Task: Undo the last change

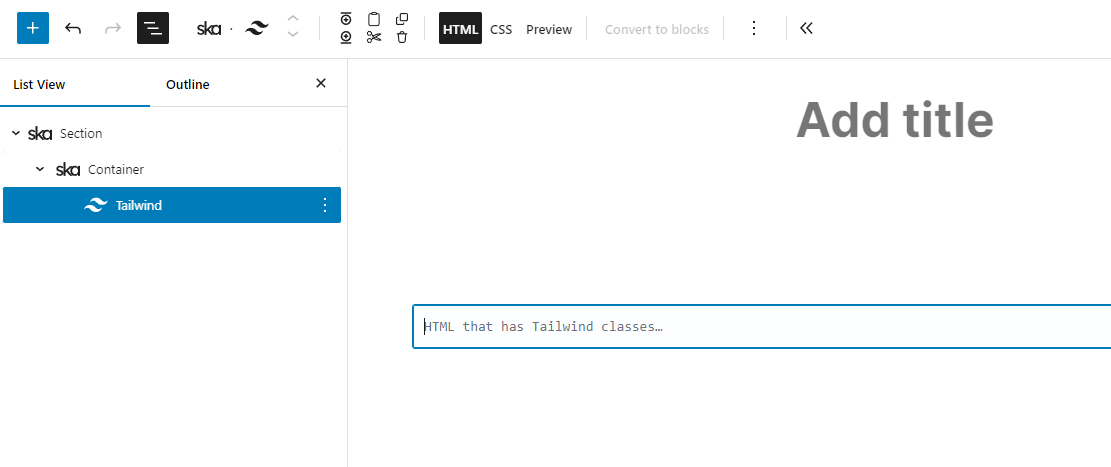Action: [x=73, y=28]
